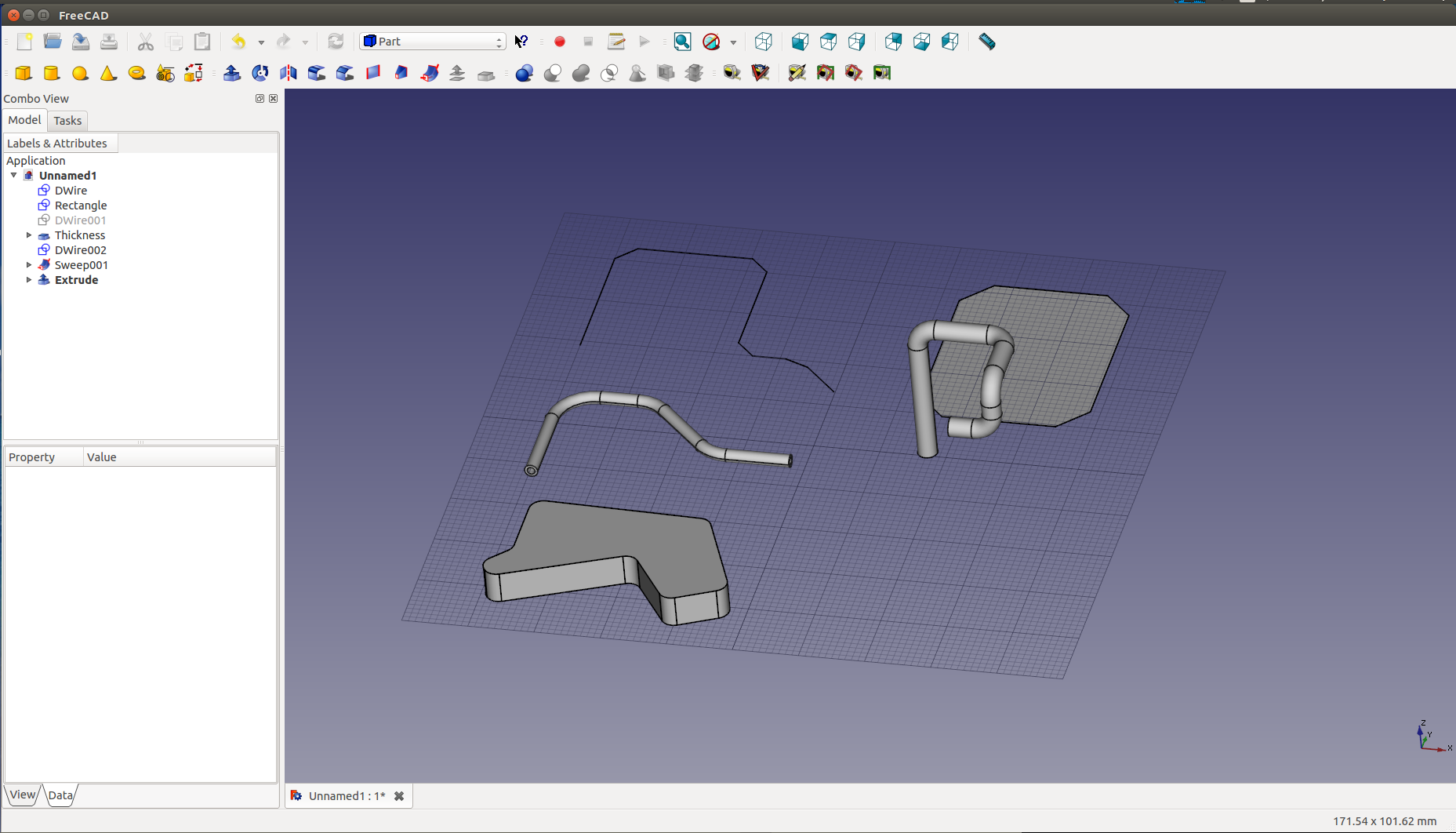Viewport: 1456px width, 833px height.
Task: Open the Part workbench selector
Action: 432,42
